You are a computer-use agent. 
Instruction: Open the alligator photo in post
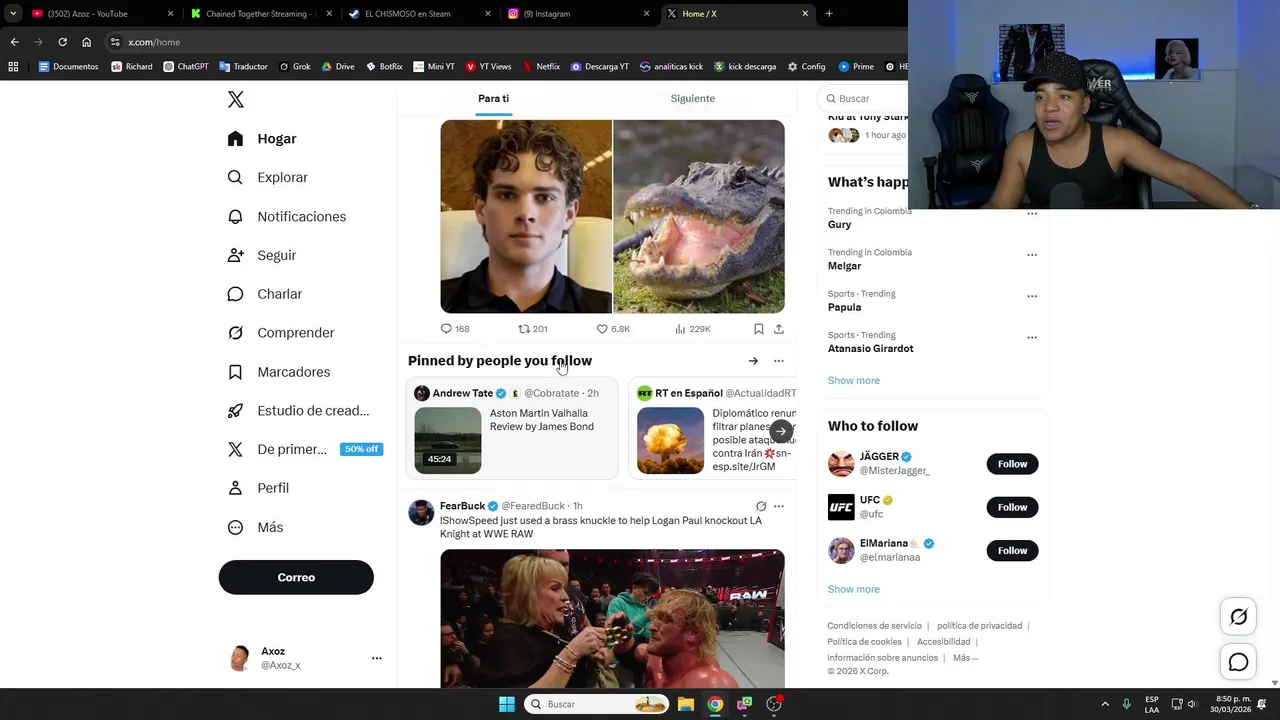(699, 217)
